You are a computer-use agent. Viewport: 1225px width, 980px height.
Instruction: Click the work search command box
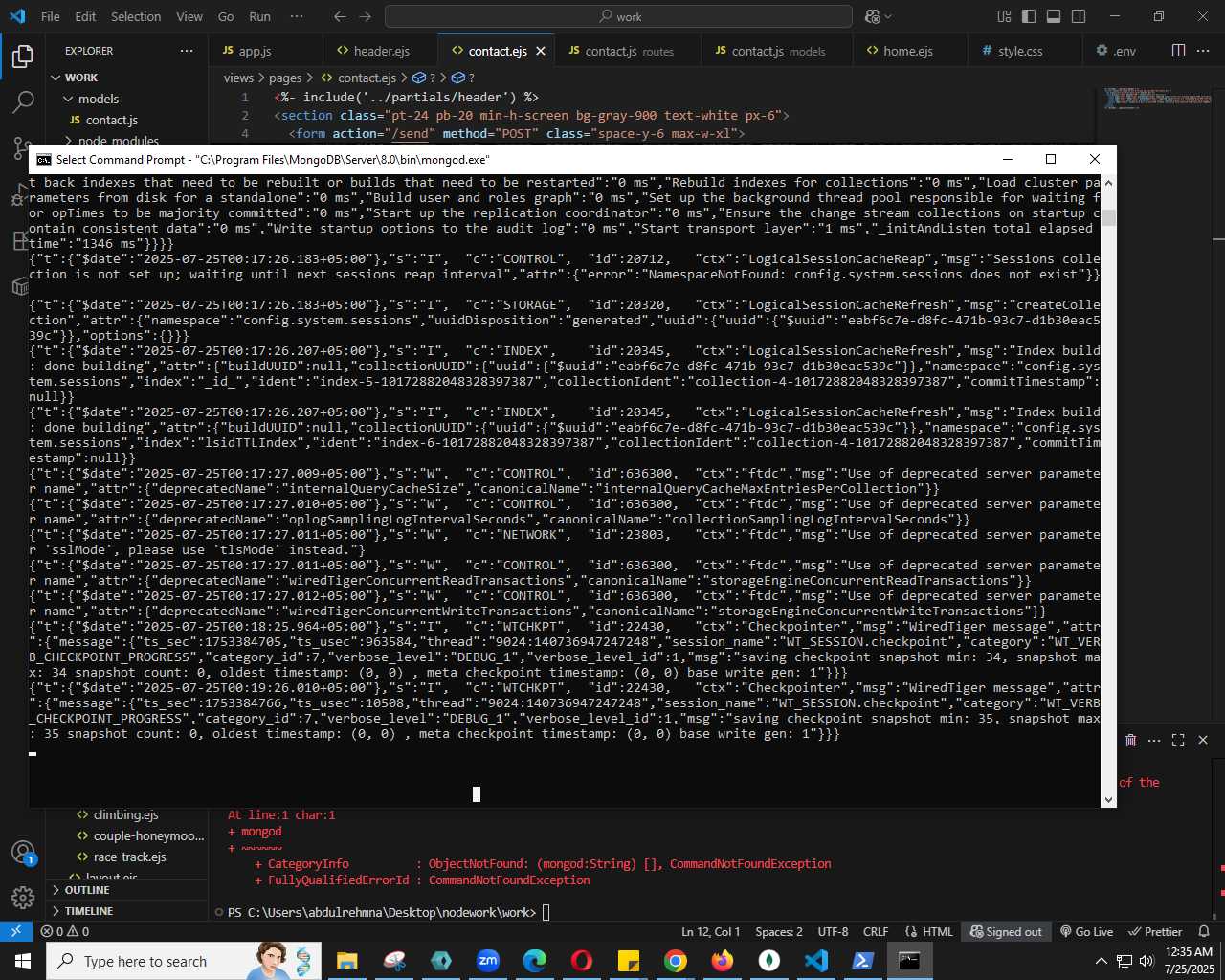coord(618,16)
